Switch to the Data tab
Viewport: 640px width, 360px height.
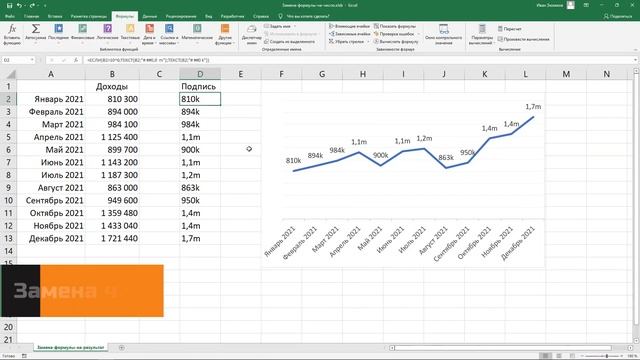click(x=150, y=16)
